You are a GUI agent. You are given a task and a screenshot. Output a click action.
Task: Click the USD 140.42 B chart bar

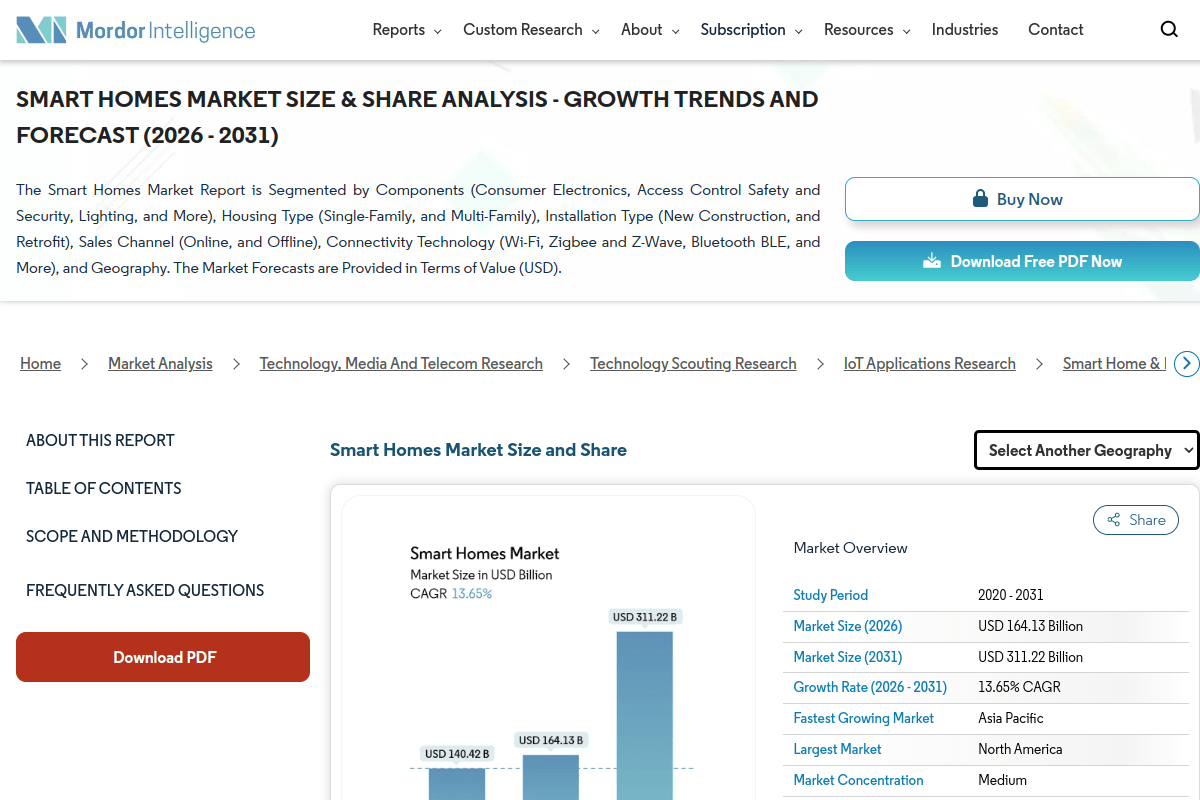click(457, 784)
